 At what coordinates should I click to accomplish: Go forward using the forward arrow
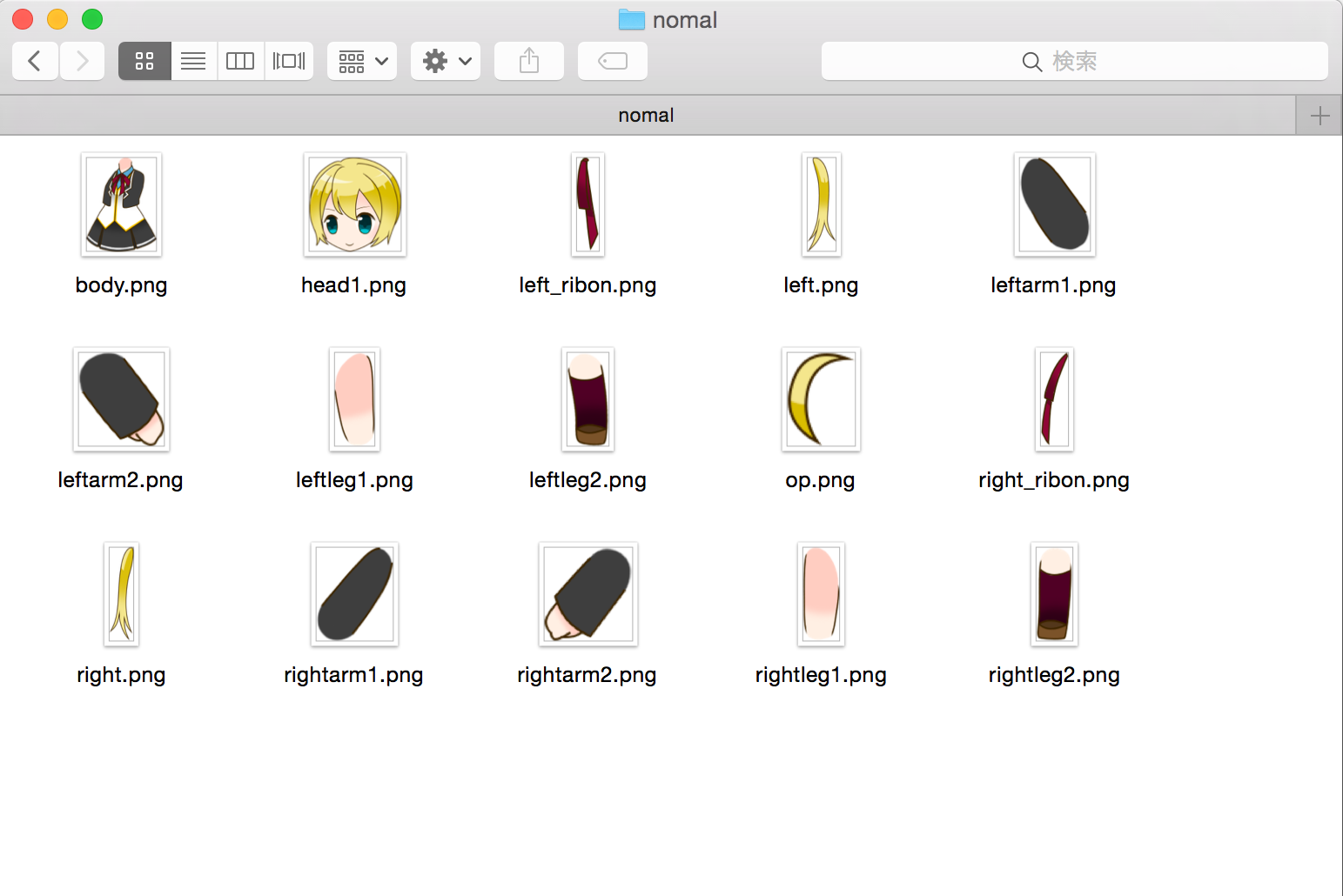[83, 61]
